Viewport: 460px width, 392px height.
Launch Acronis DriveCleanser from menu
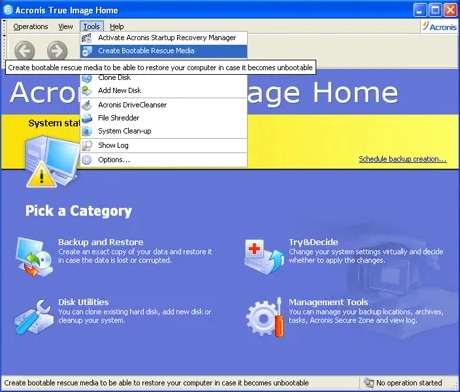[x=164, y=105]
